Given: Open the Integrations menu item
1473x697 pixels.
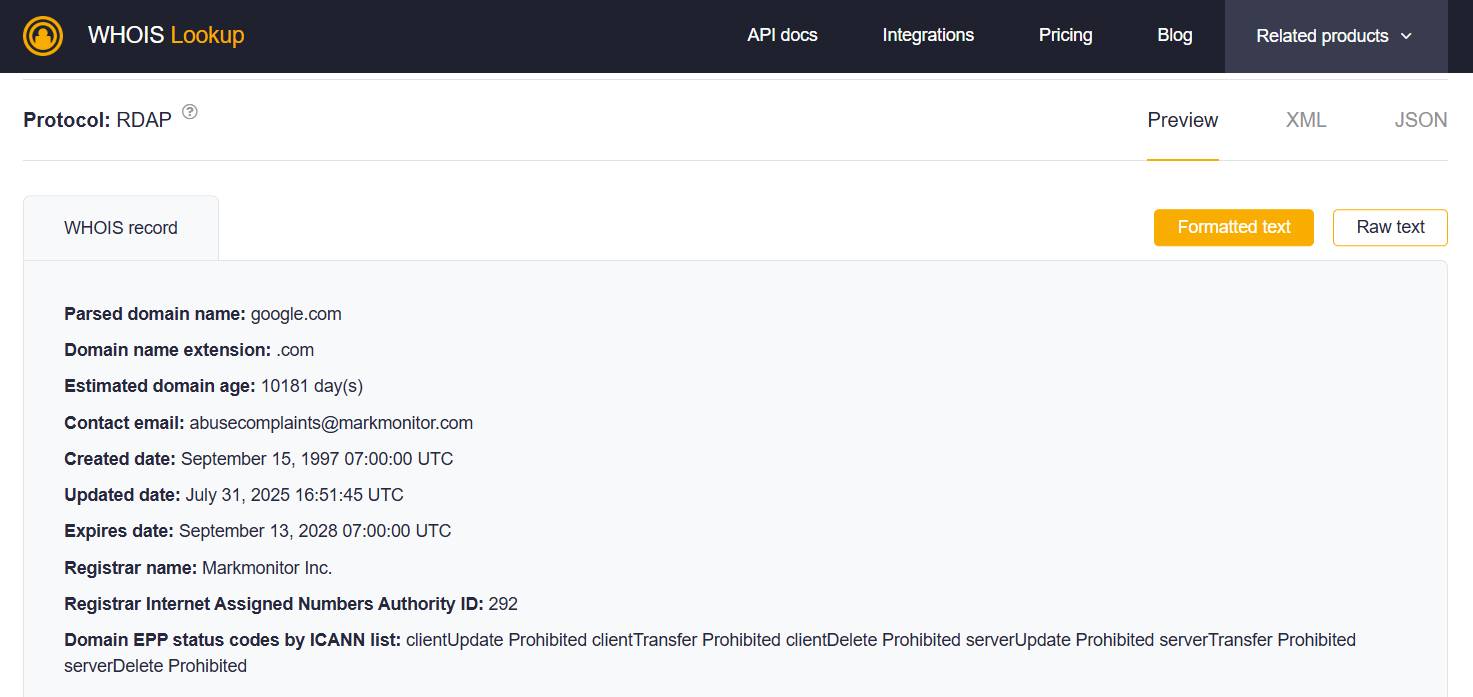Looking at the screenshot, I should point(928,35).
